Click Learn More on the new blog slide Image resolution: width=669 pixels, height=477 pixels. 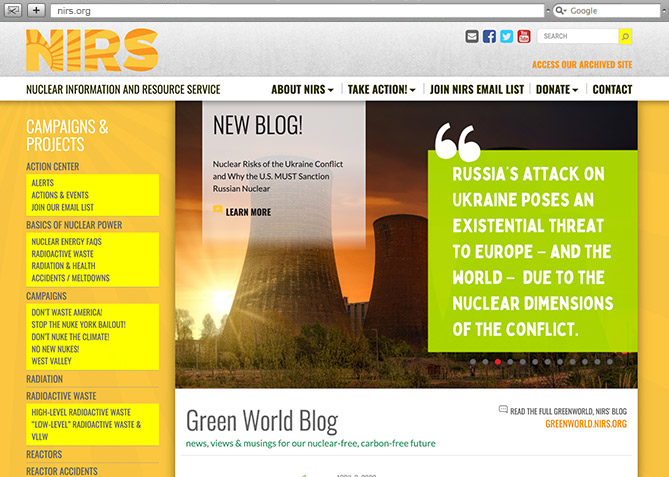pos(248,212)
